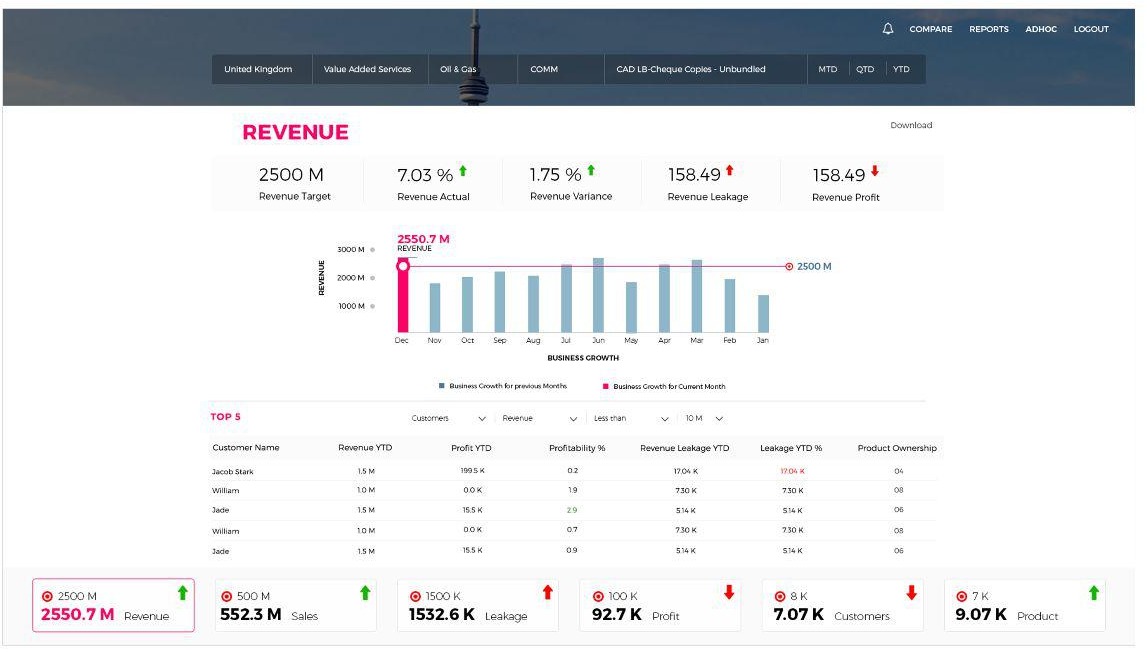Click green up arrow on Product card
This screenshot has width=1147, height=654.
point(1094,593)
